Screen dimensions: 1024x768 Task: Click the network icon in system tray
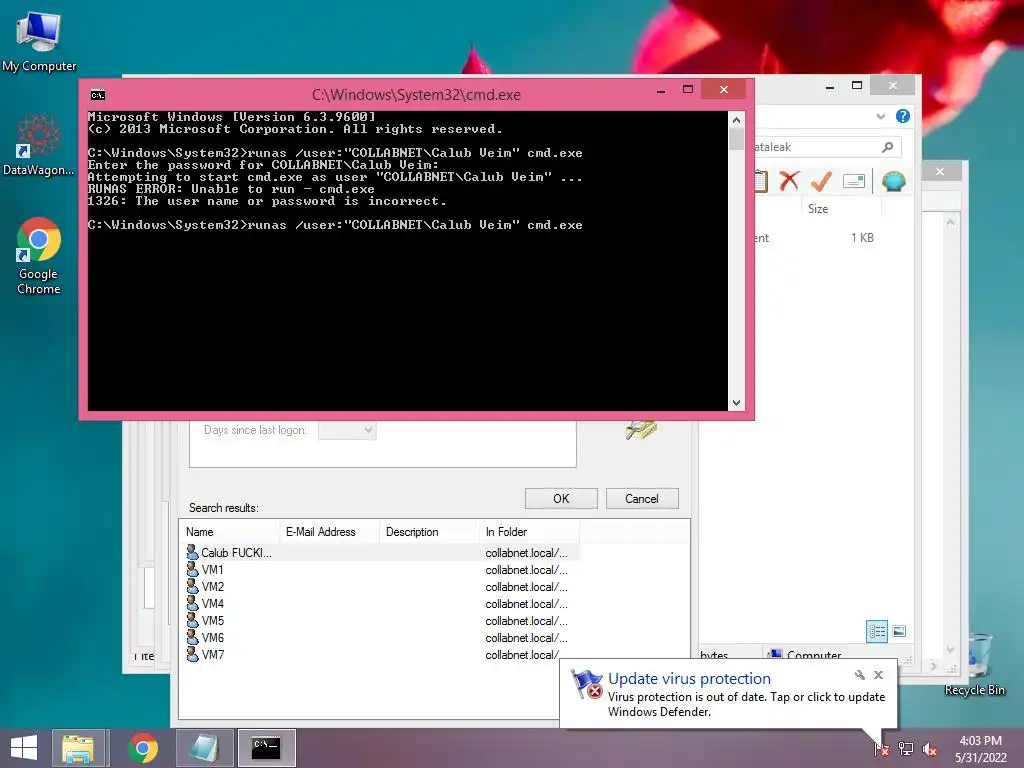coord(906,749)
